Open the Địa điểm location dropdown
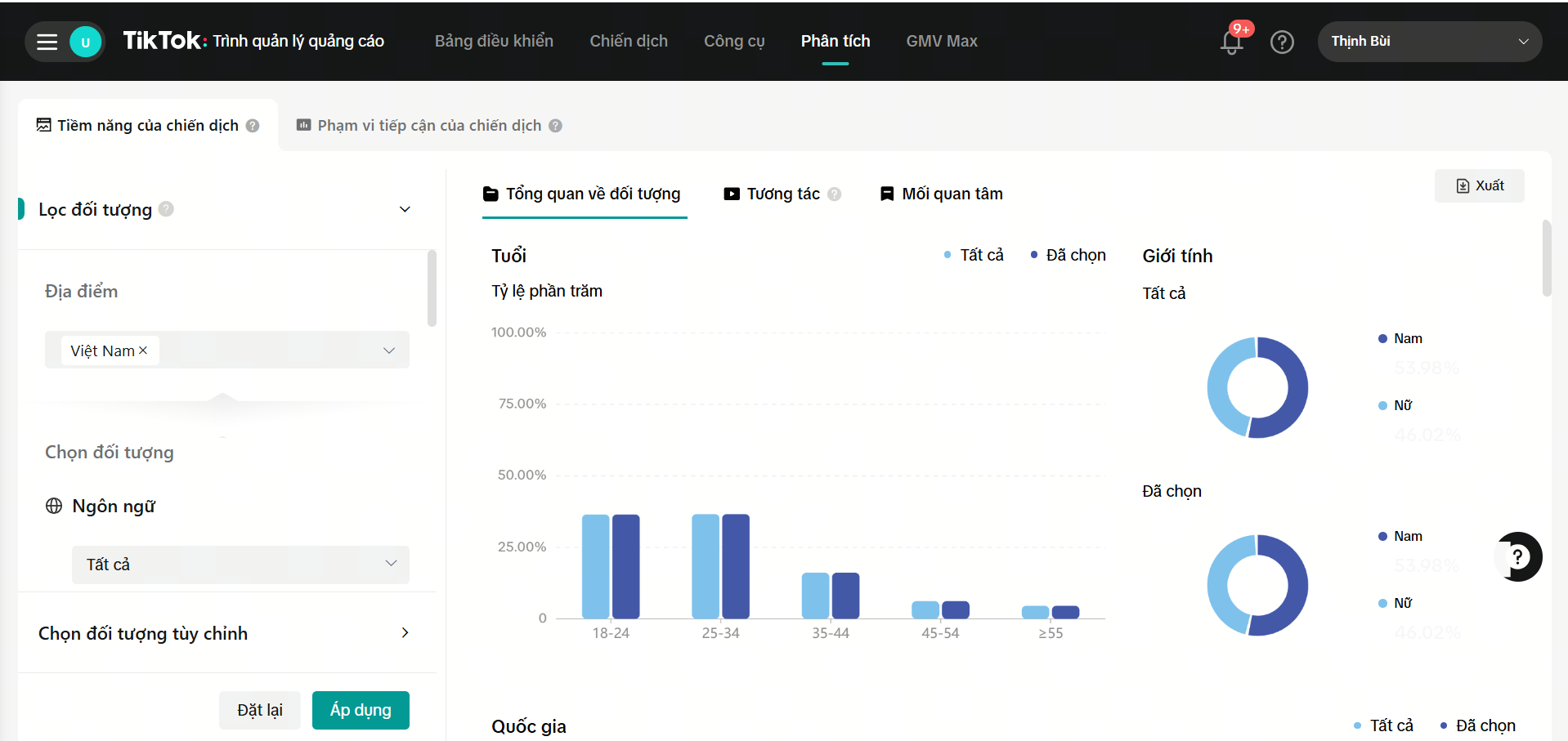The height and width of the screenshot is (741, 1568). (x=227, y=350)
